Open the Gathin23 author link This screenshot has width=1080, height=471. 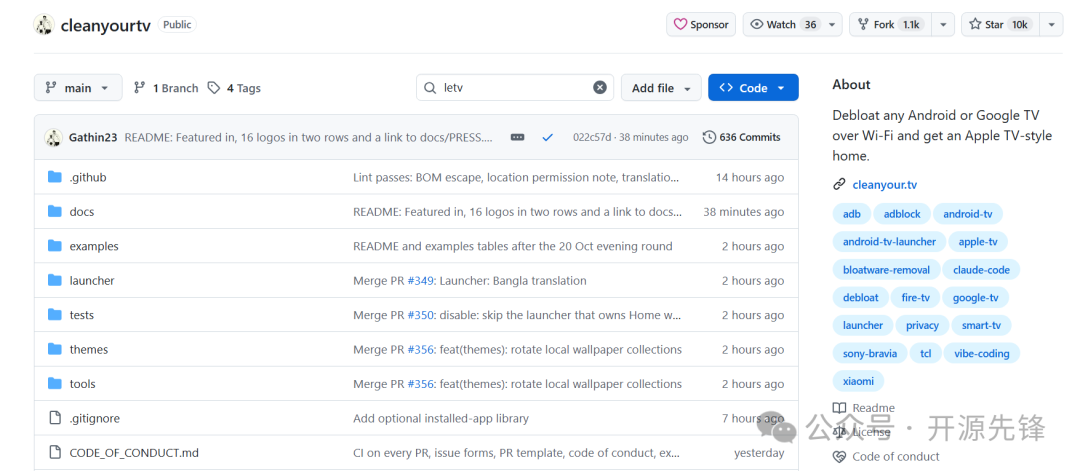coord(94,137)
